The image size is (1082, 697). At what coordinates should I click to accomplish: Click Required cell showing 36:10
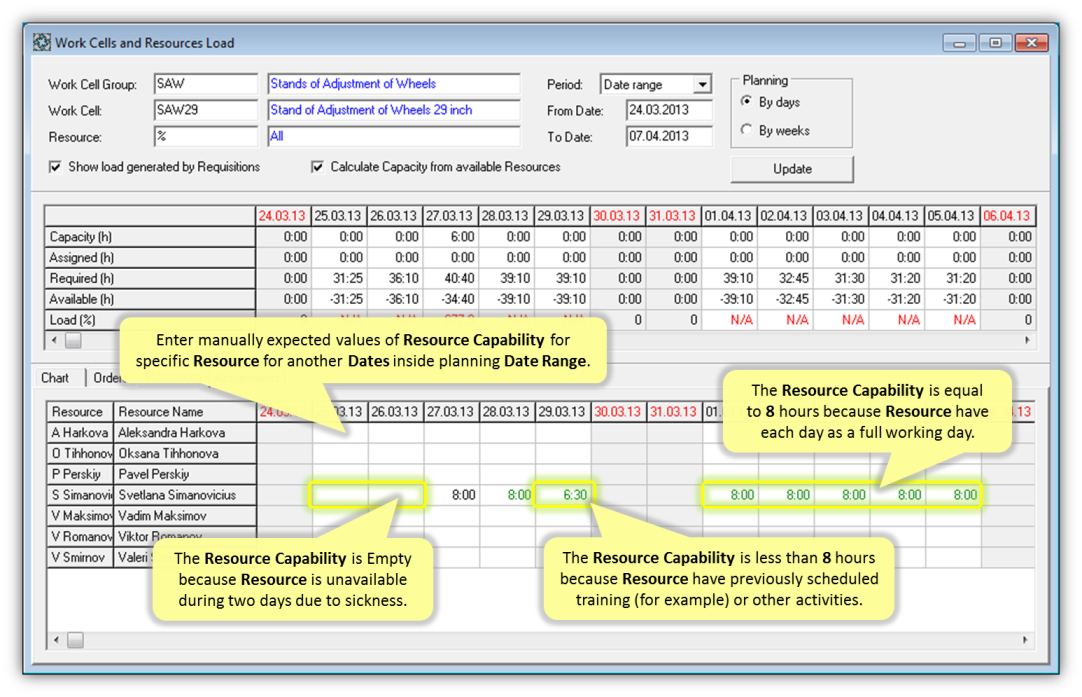coord(394,278)
